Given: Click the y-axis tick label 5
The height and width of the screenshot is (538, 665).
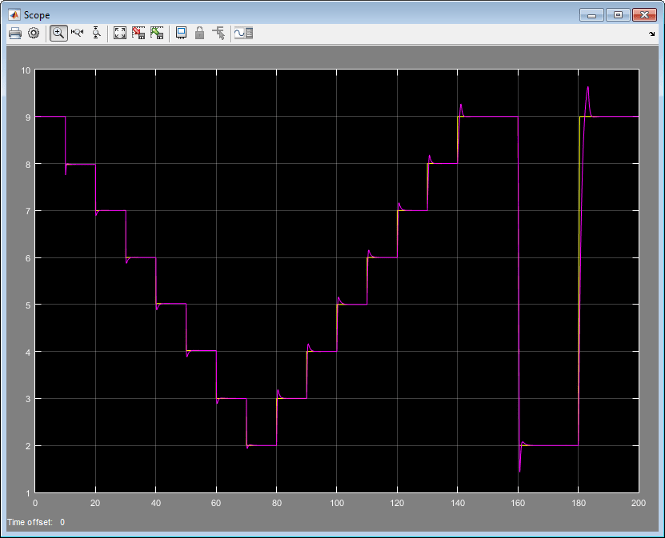Looking at the screenshot, I should 28,305.
